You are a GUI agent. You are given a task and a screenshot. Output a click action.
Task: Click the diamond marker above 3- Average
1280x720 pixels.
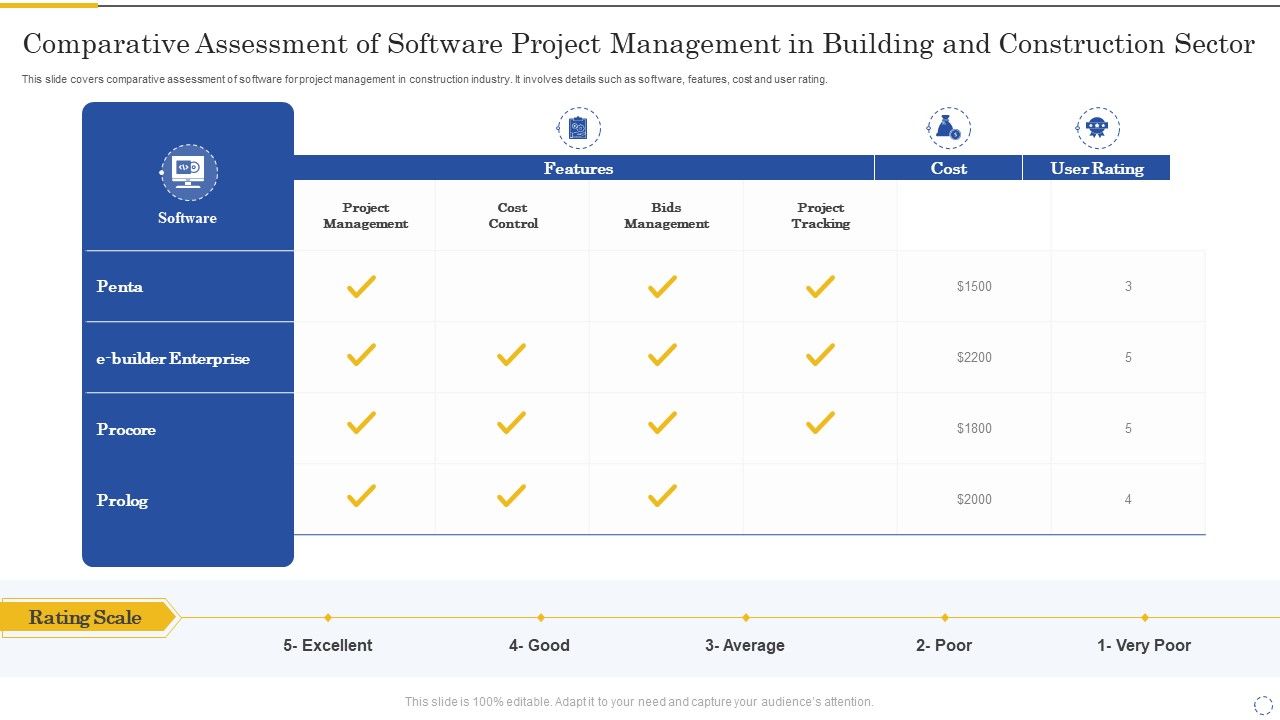745,618
